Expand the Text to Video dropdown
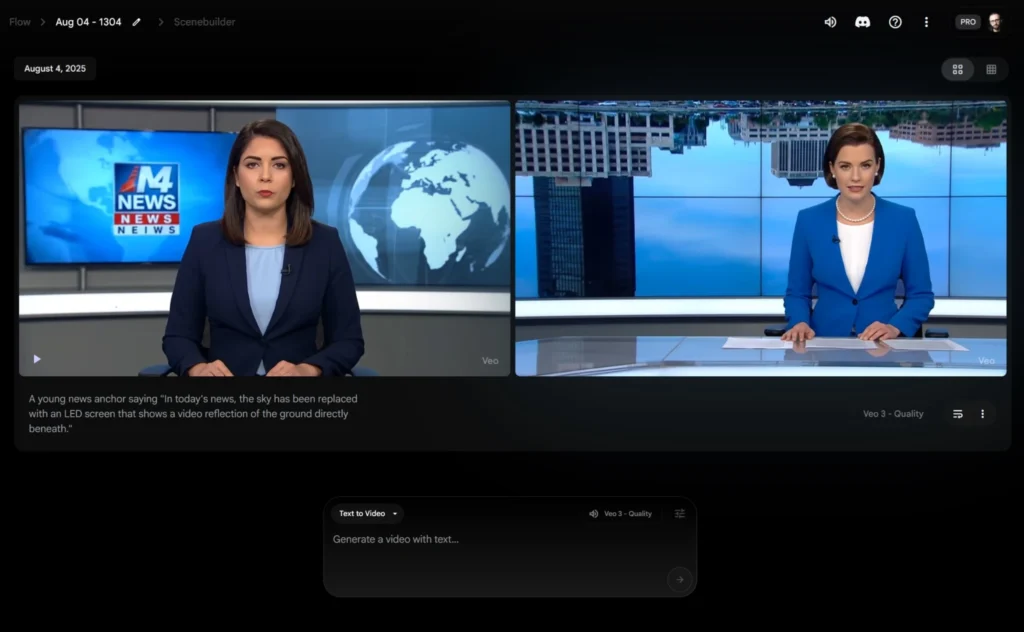Screen dimensions: 1024x632 pyautogui.click(x=367, y=514)
